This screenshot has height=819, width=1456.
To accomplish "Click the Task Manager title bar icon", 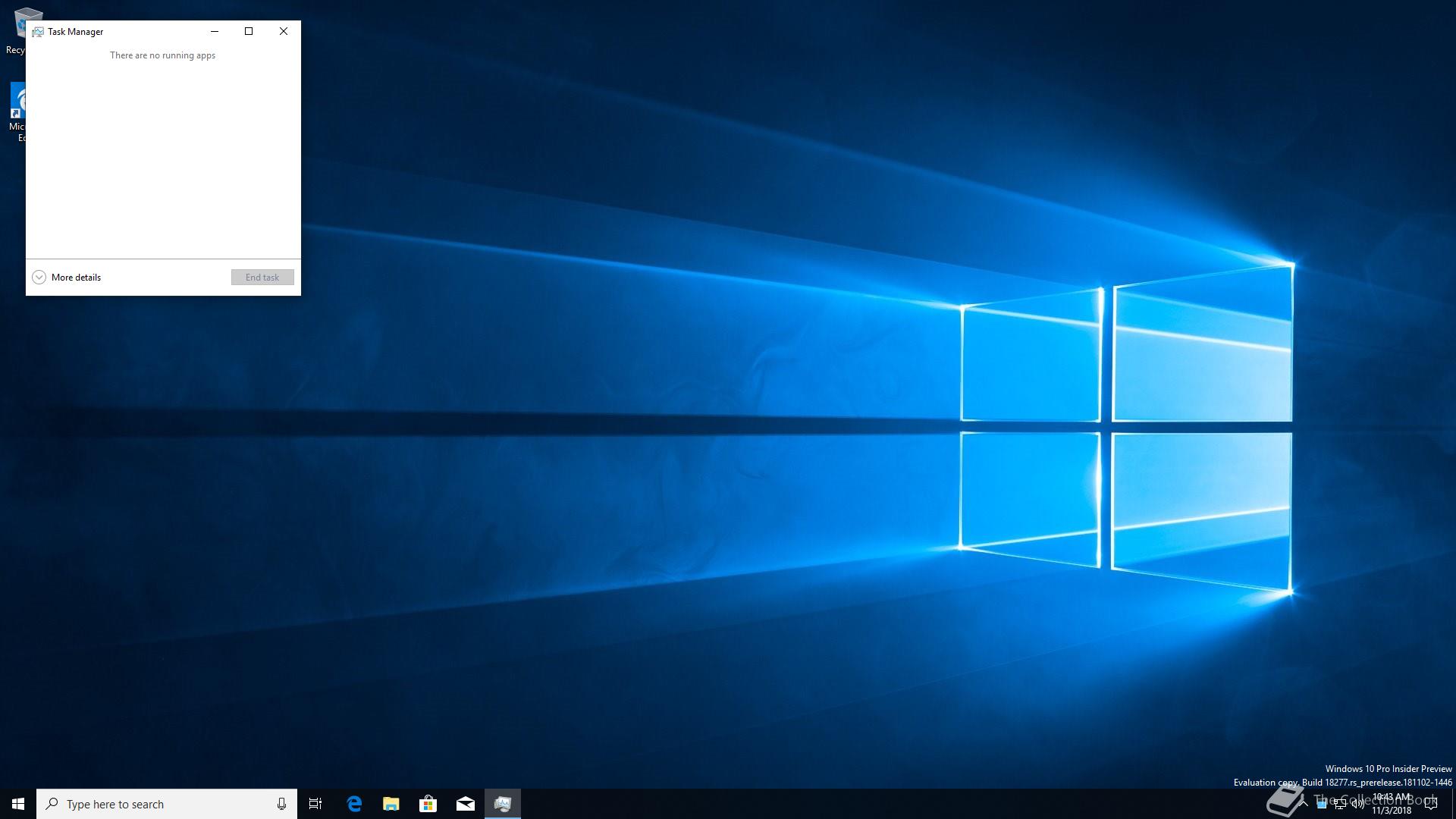I will click(38, 32).
